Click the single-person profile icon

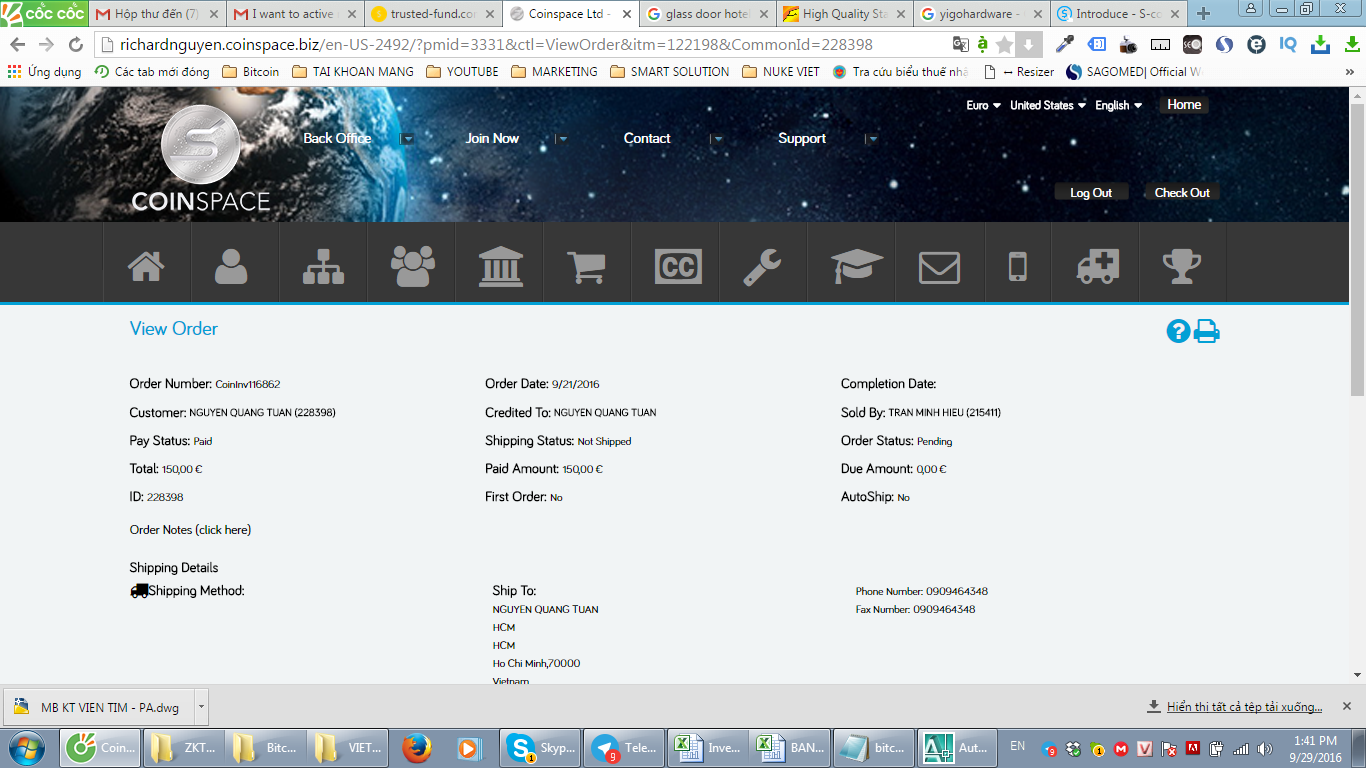[x=231, y=266]
